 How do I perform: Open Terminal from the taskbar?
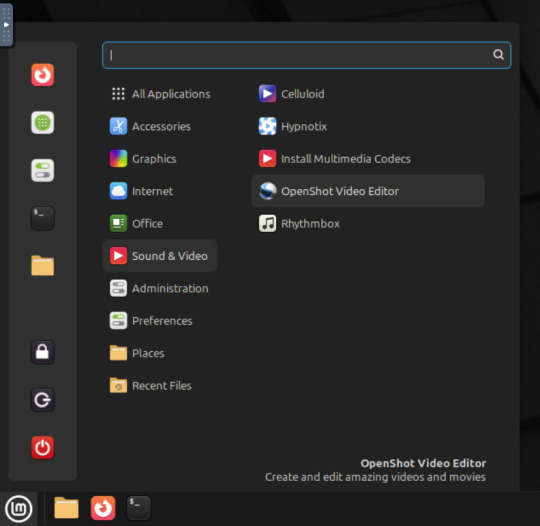(x=139, y=508)
